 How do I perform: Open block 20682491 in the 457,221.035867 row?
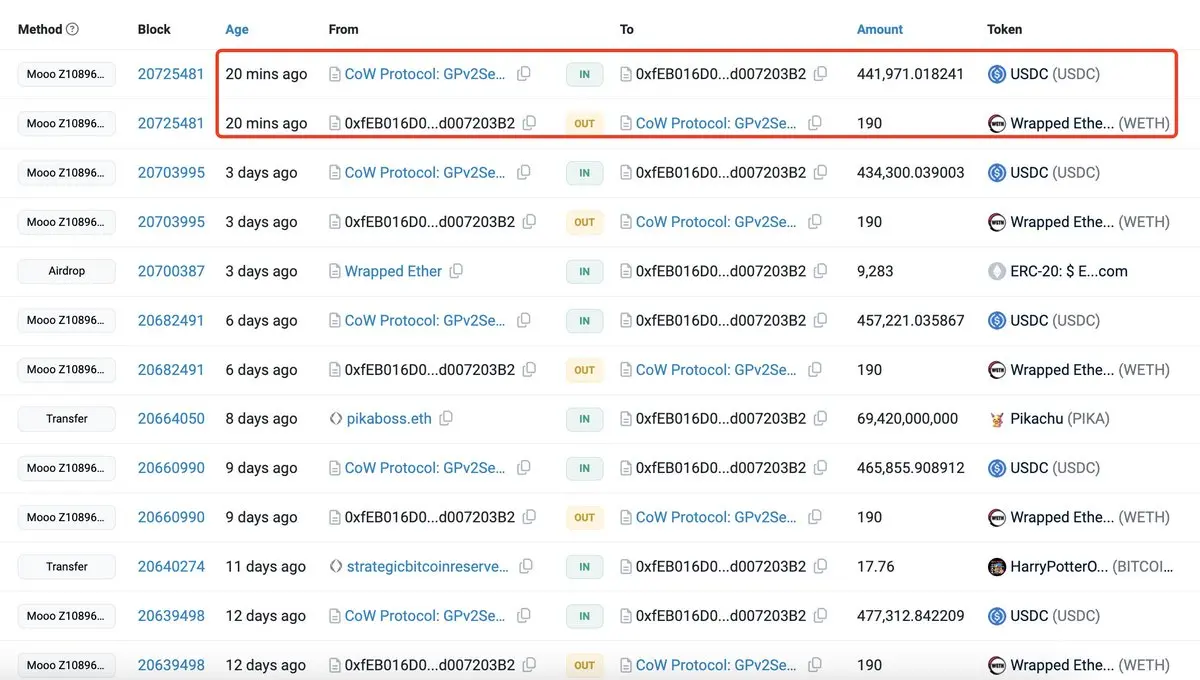[x=171, y=320]
